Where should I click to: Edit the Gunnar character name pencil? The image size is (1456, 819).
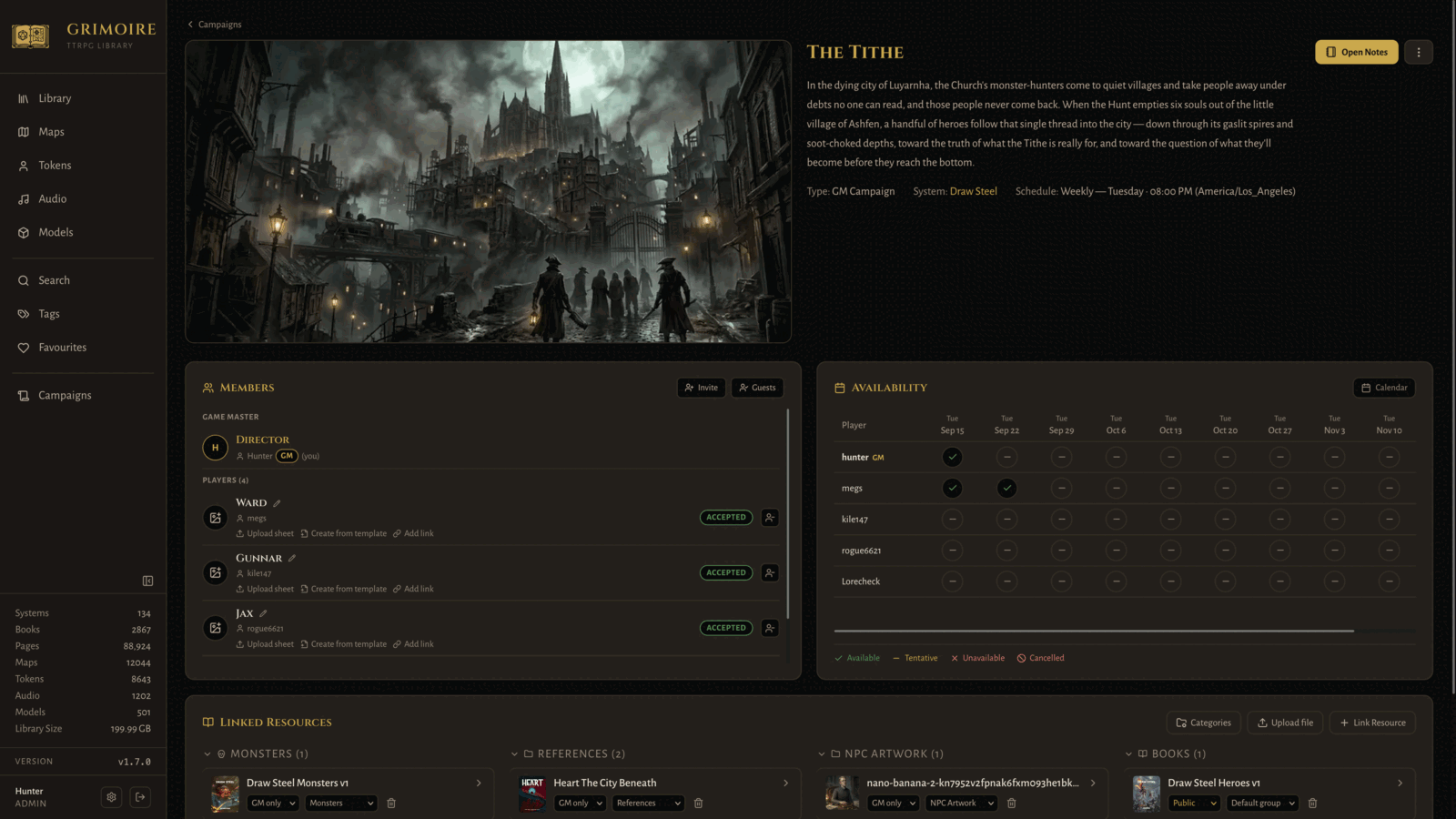[292, 559]
